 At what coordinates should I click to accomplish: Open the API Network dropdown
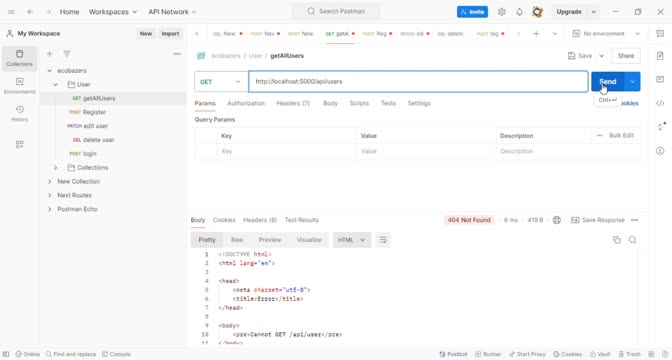pos(172,12)
